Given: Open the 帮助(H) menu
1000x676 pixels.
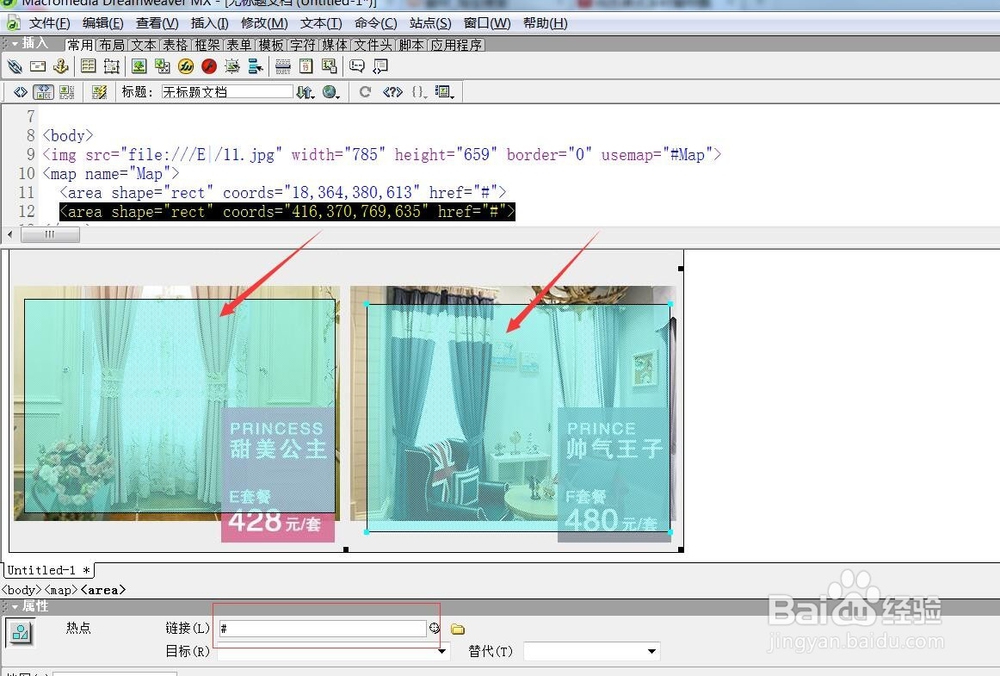Looking at the screenshot, I should pos(545,24).
